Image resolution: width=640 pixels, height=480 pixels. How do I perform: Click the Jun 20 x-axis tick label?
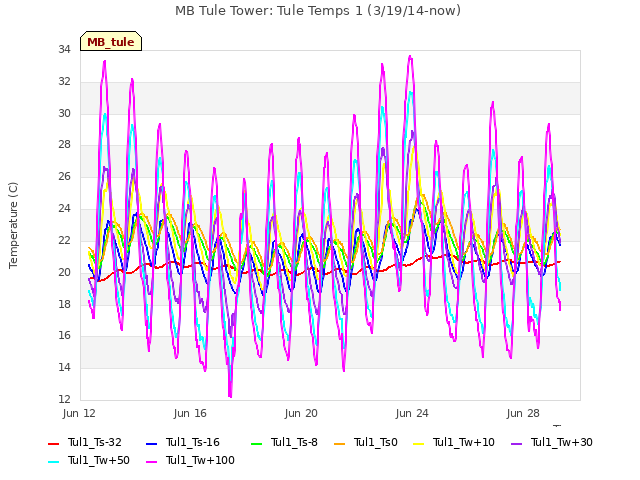(x=301, y=413)
